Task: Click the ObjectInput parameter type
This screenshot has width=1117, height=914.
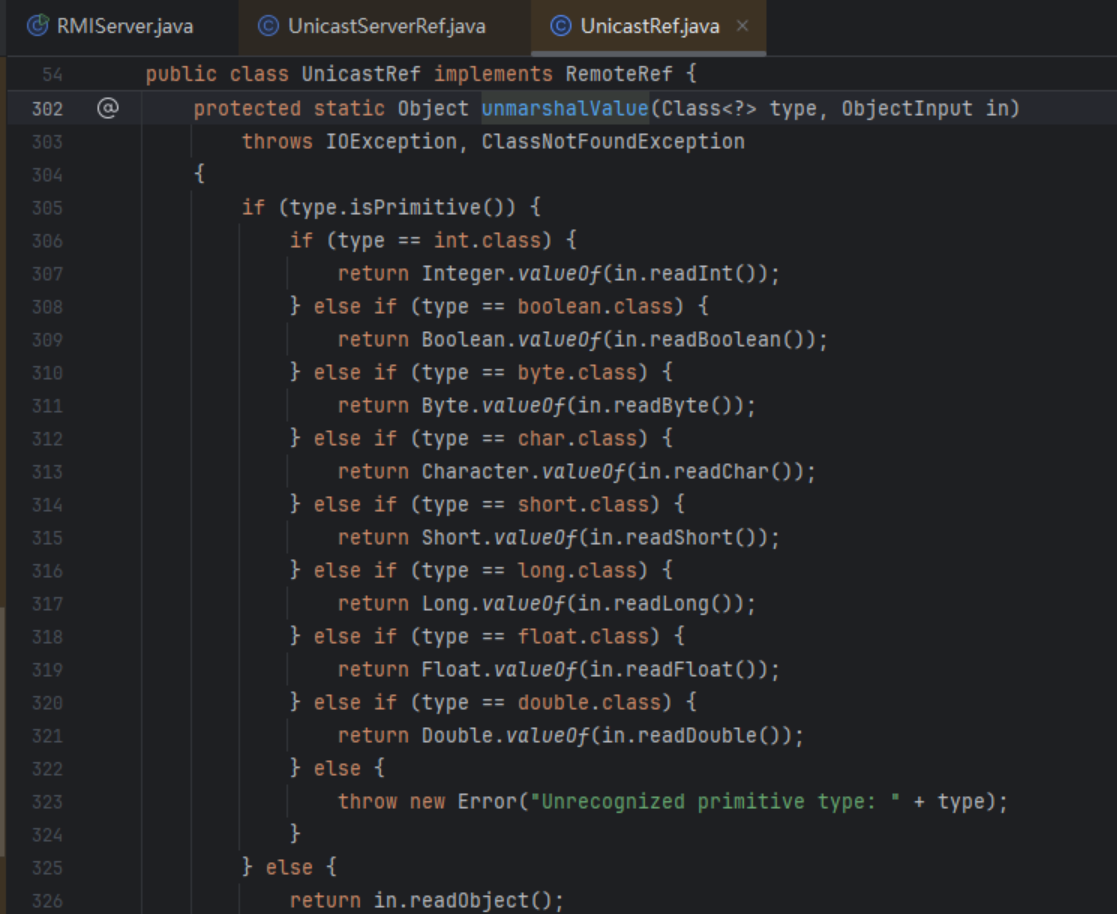Action: (906, 108)
